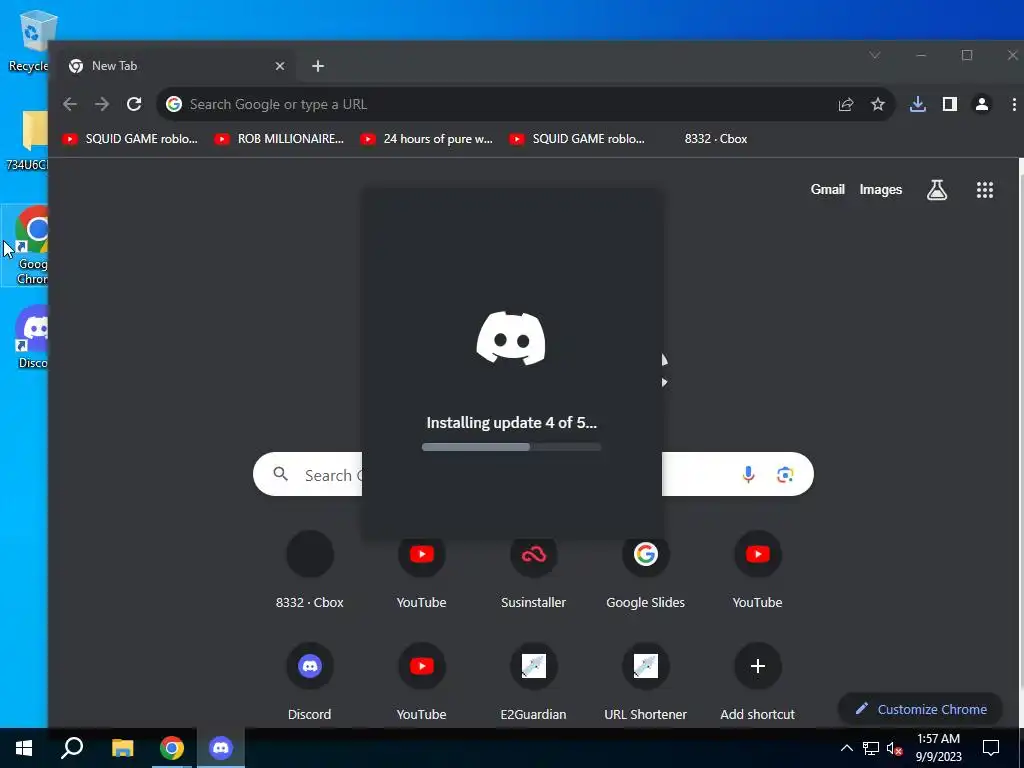This screenshot has width=1024, height=768.
Task: Open second SQUID GAME roblo... bookmark
Action: tap(577, 138)
